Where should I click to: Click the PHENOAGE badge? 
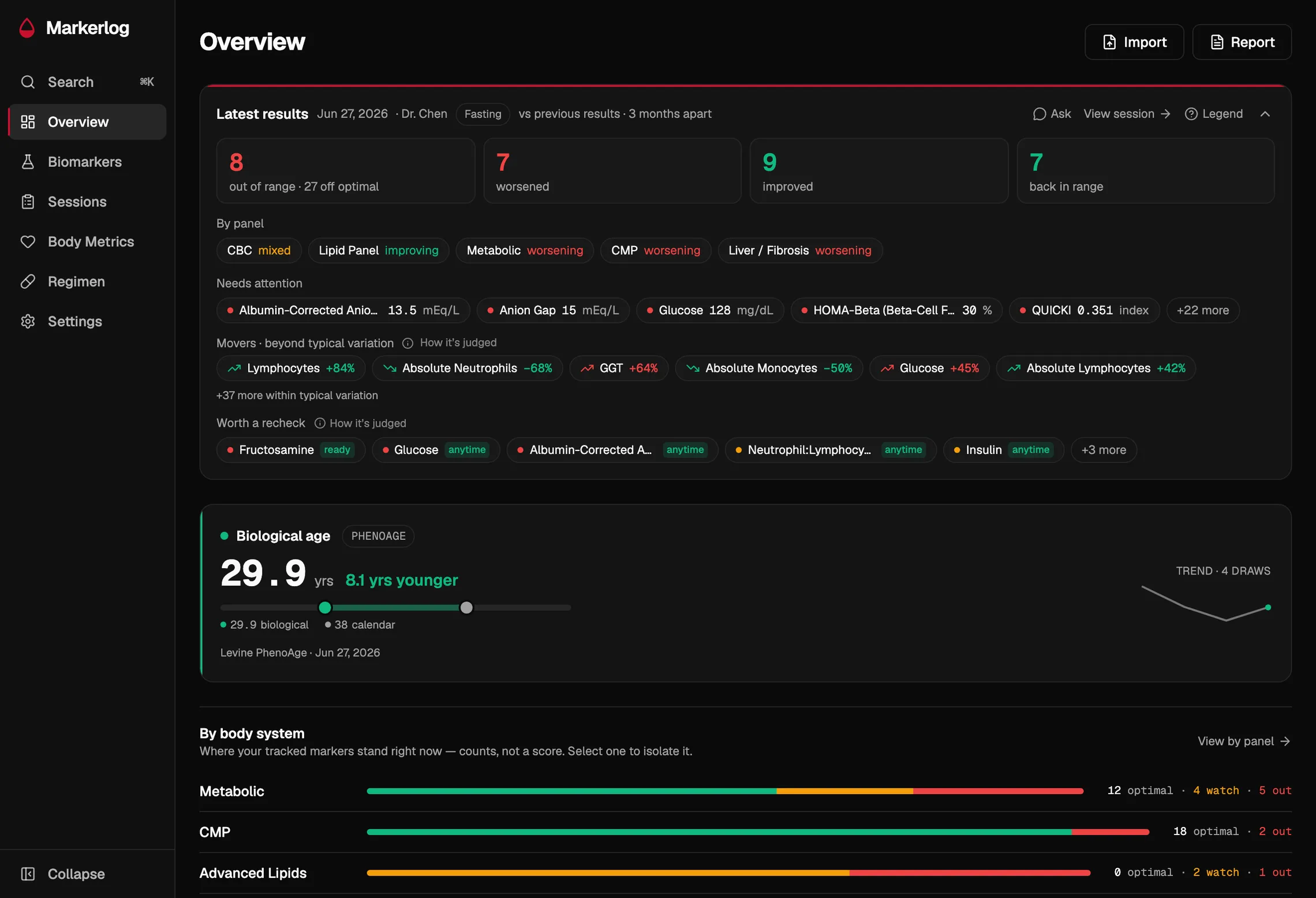pos(378,536)
